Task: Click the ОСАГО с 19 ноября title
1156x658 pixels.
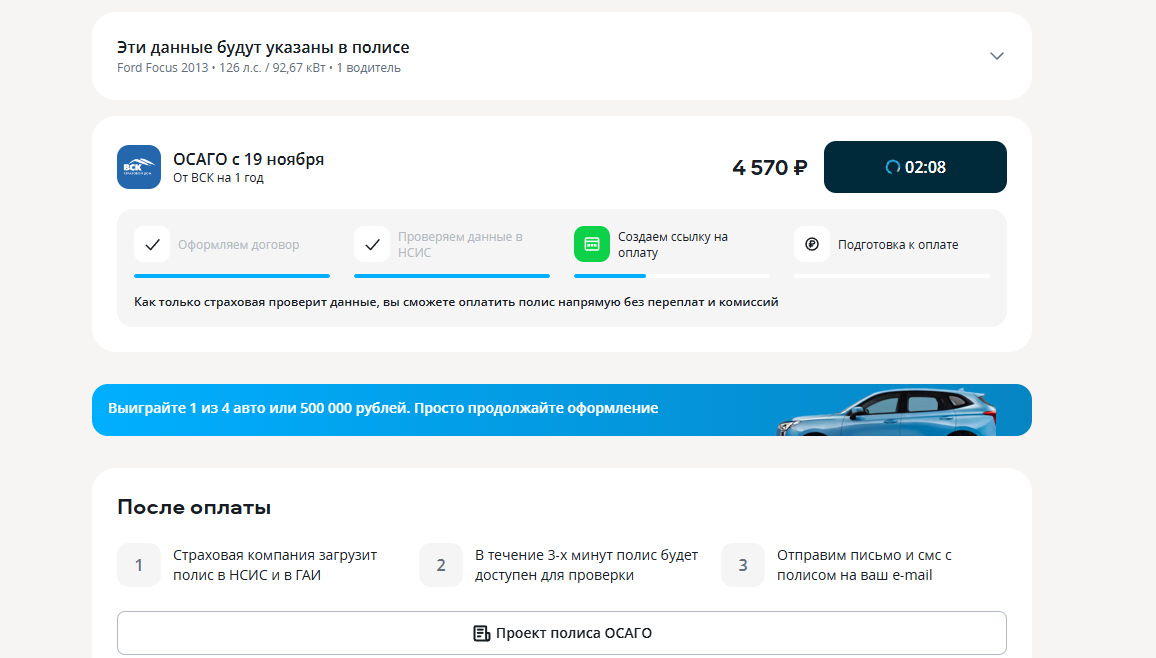Action: (x=249, y=159)
